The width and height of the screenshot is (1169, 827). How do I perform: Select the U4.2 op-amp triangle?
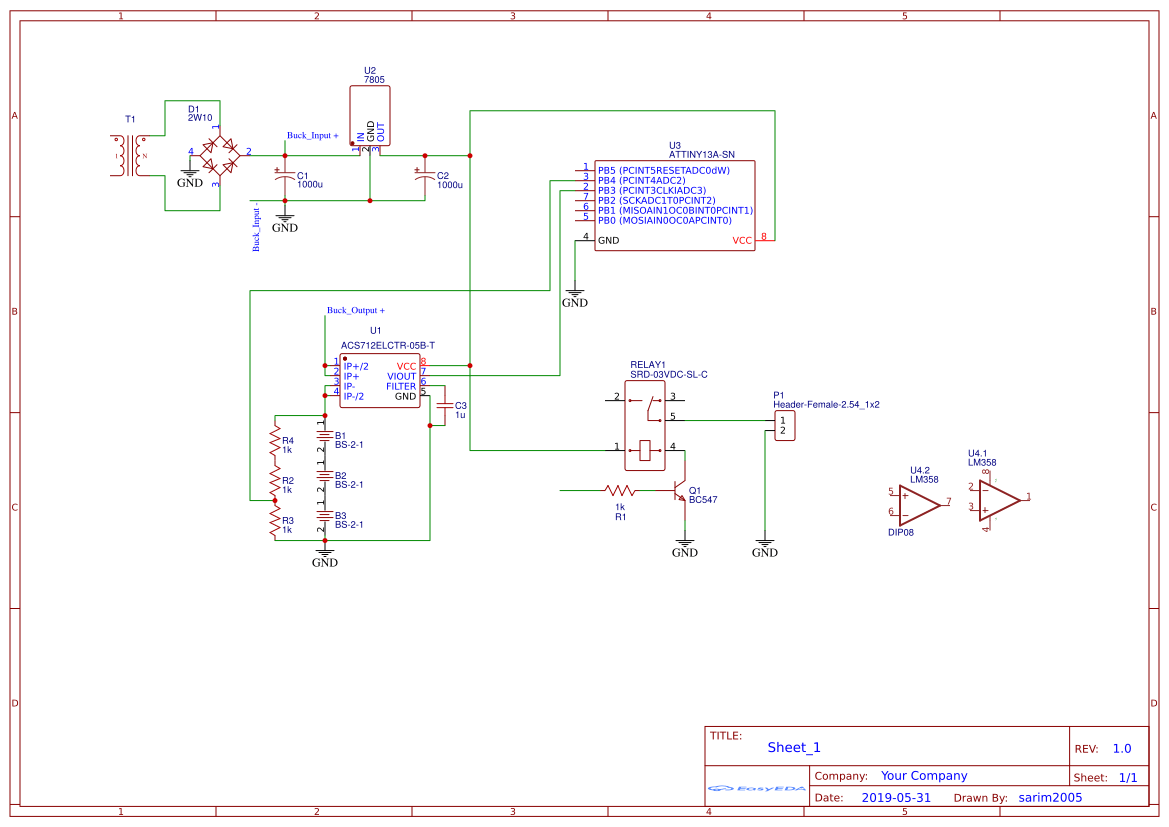point(919,506)
